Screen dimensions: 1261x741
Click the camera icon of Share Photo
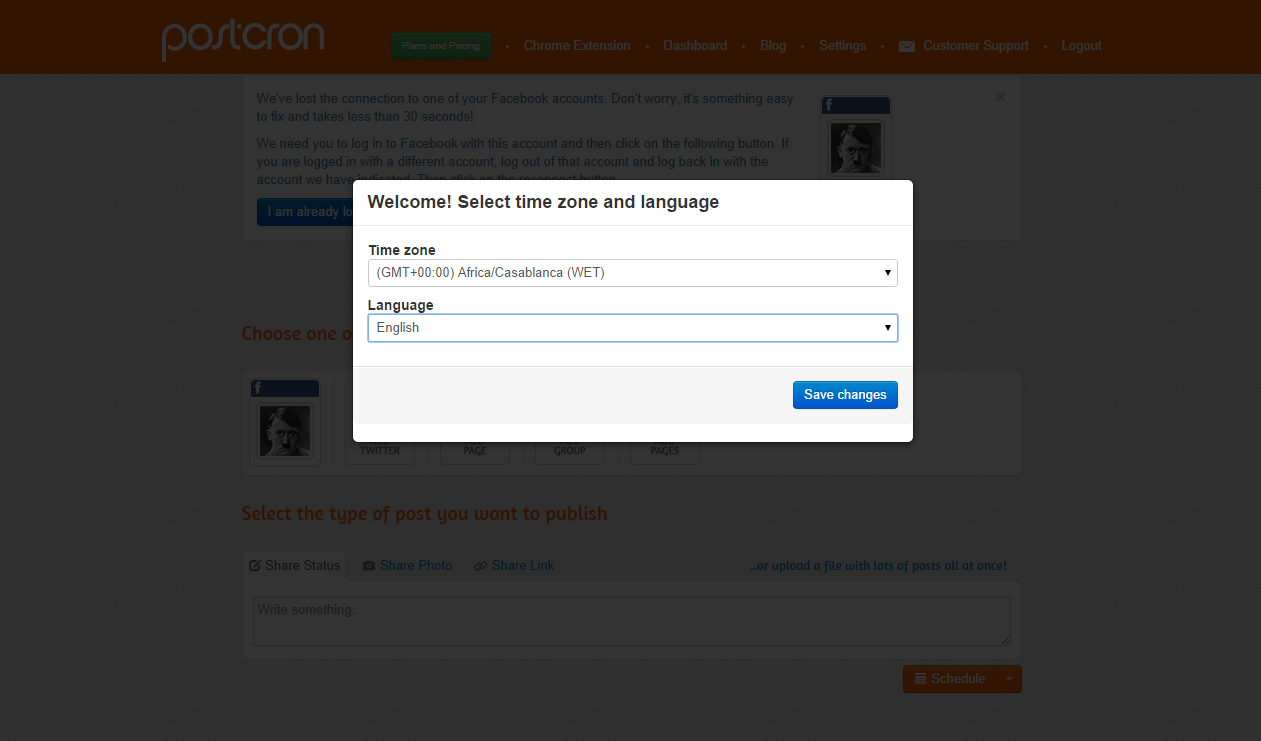tap(369, 566)
